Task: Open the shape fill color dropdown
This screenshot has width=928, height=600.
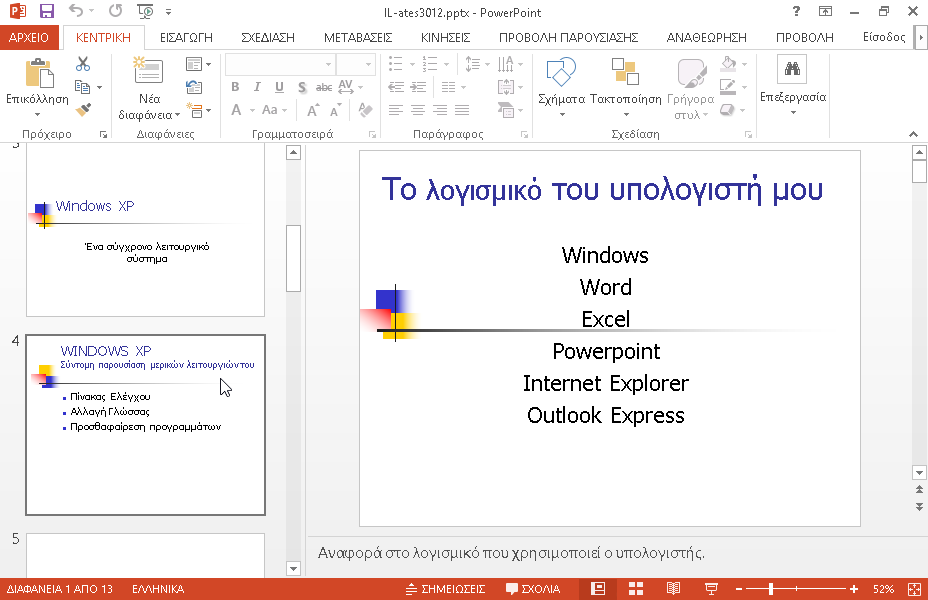Action: pos(745,63)
